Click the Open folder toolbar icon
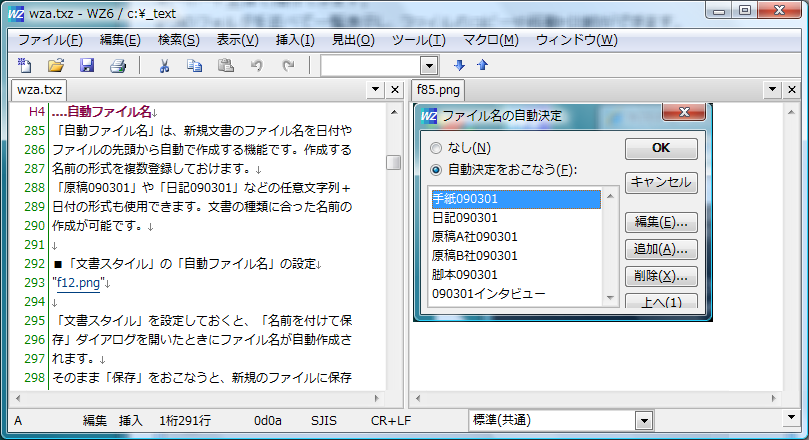Viewport: 809px width, 440px height. (x=55, y=66)
